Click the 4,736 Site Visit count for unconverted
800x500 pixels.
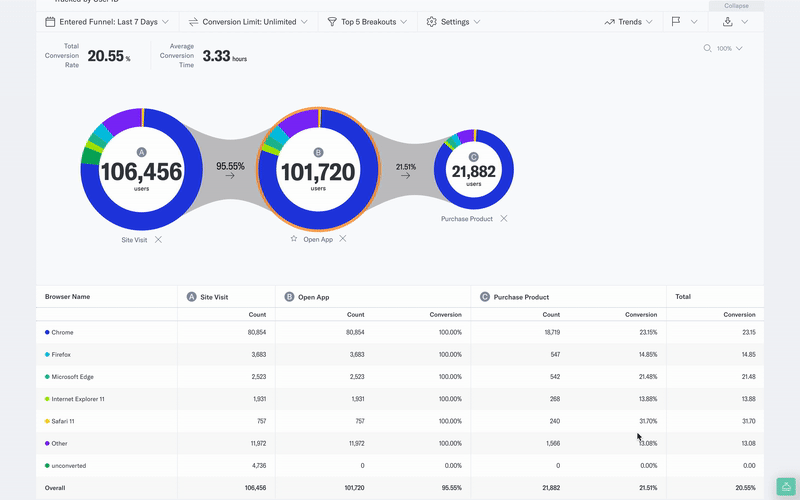pyautogui.click(x=259, y=466)
